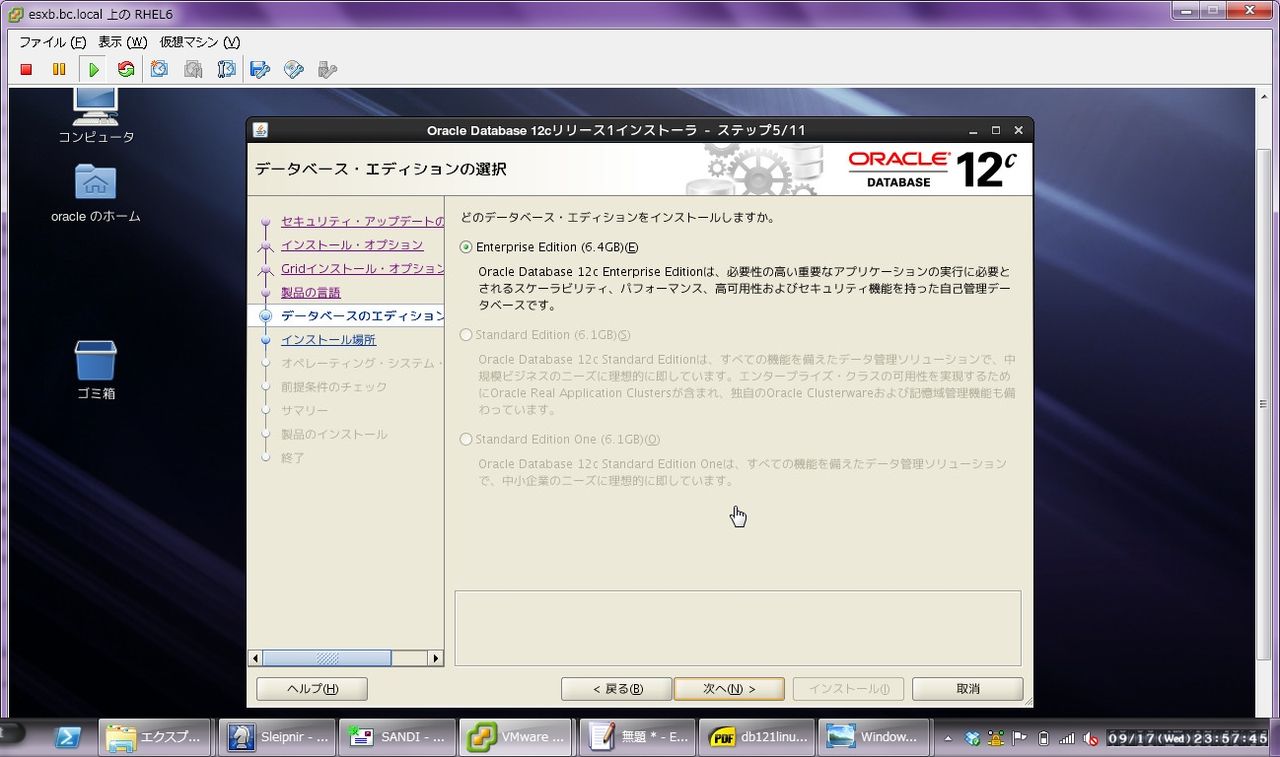Switch to the 無題 editor taskbar item
Image resolution: width=1280 pixels, height=757 pixels.
point(636,737)
